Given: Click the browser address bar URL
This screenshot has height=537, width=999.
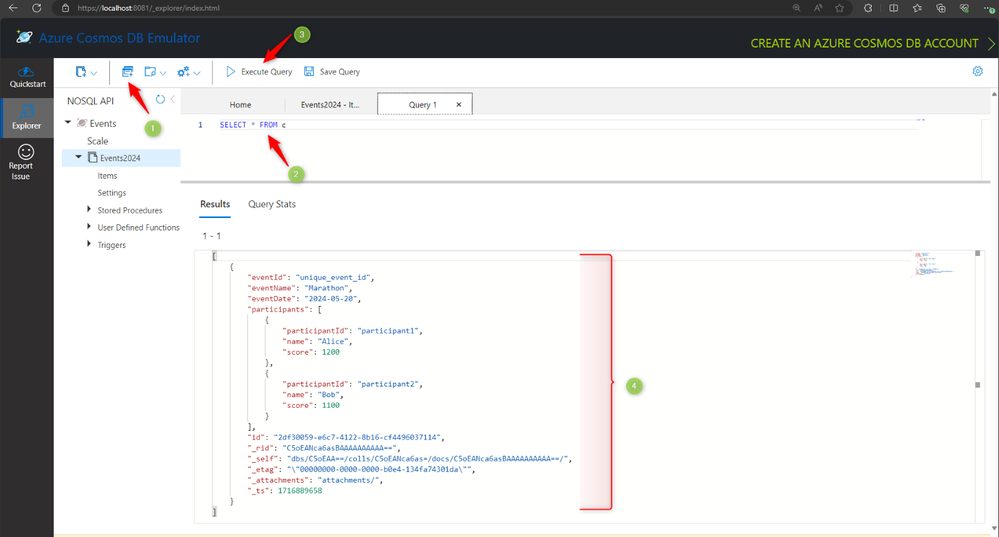Looking at the screenshot, I should click(x=148, y=8).
